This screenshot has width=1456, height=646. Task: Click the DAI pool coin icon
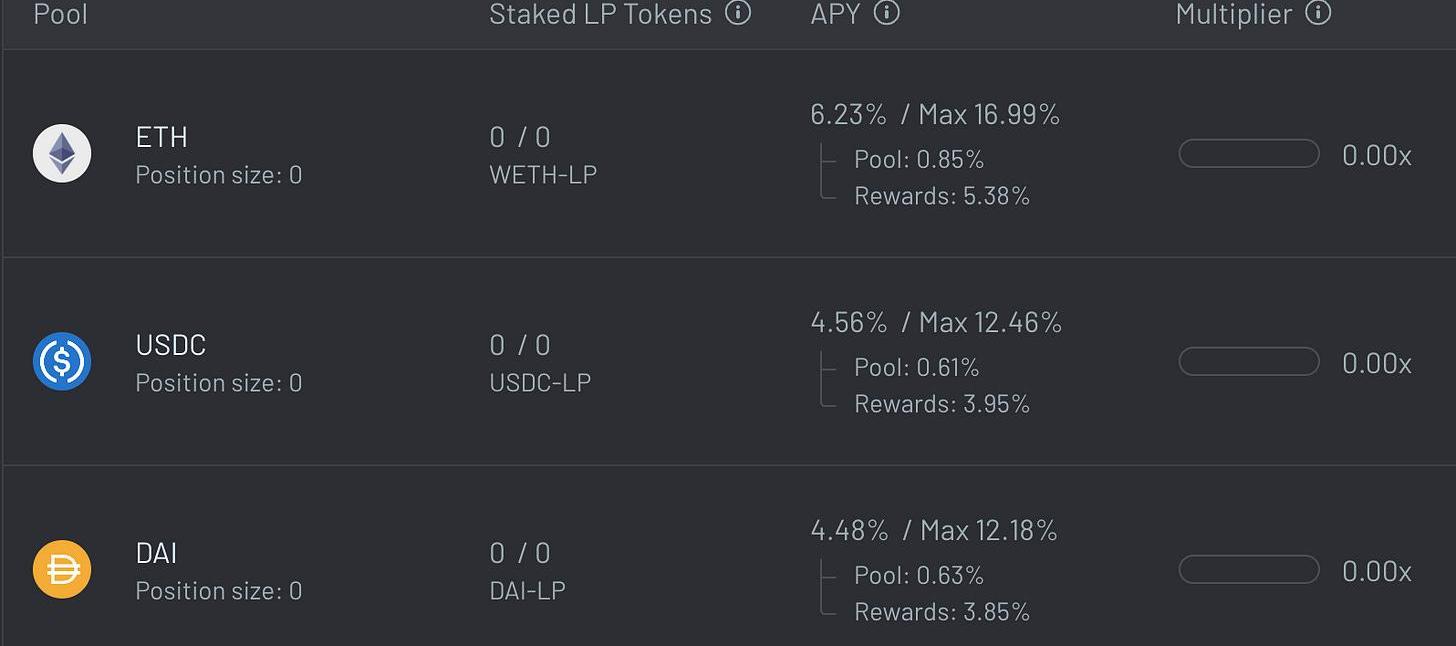tap(62, 569)
